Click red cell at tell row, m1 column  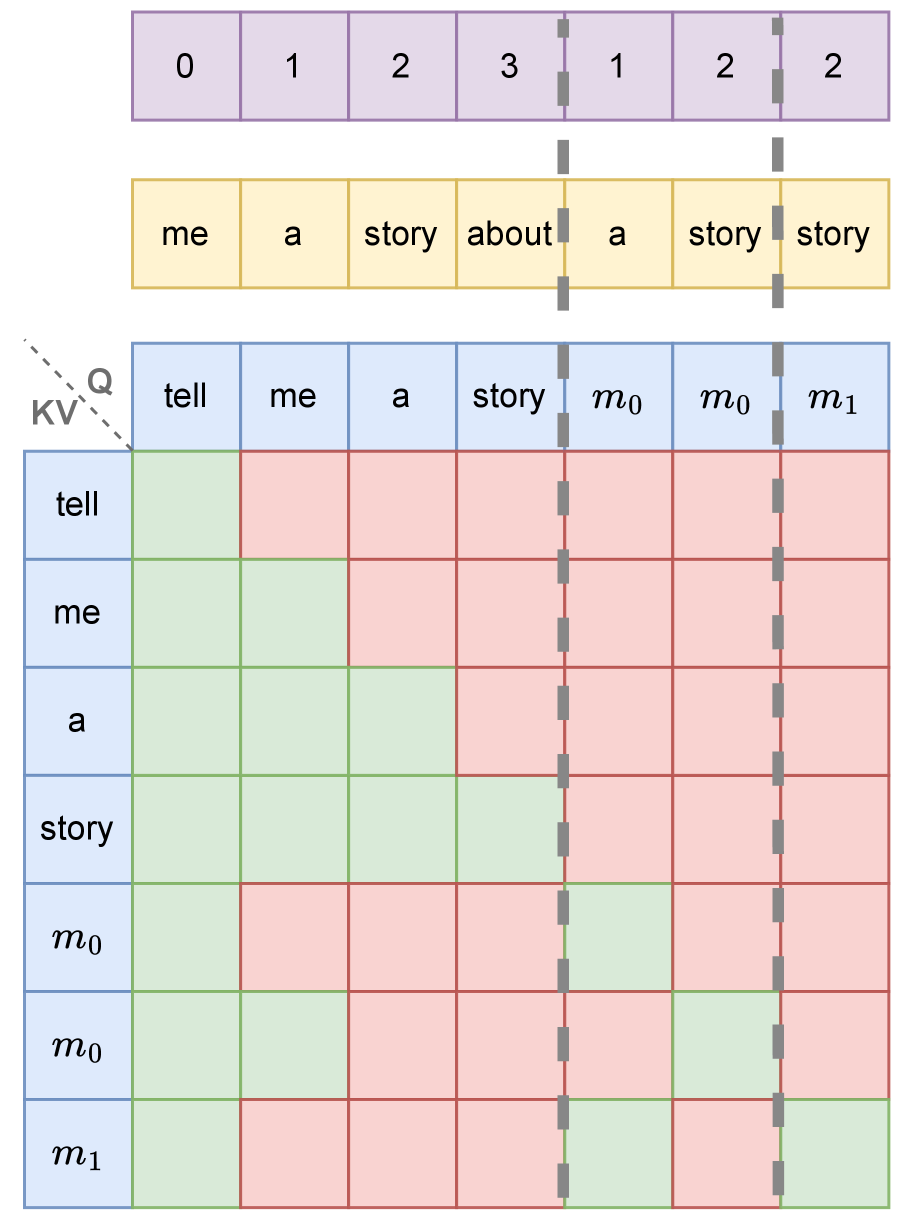834,505
